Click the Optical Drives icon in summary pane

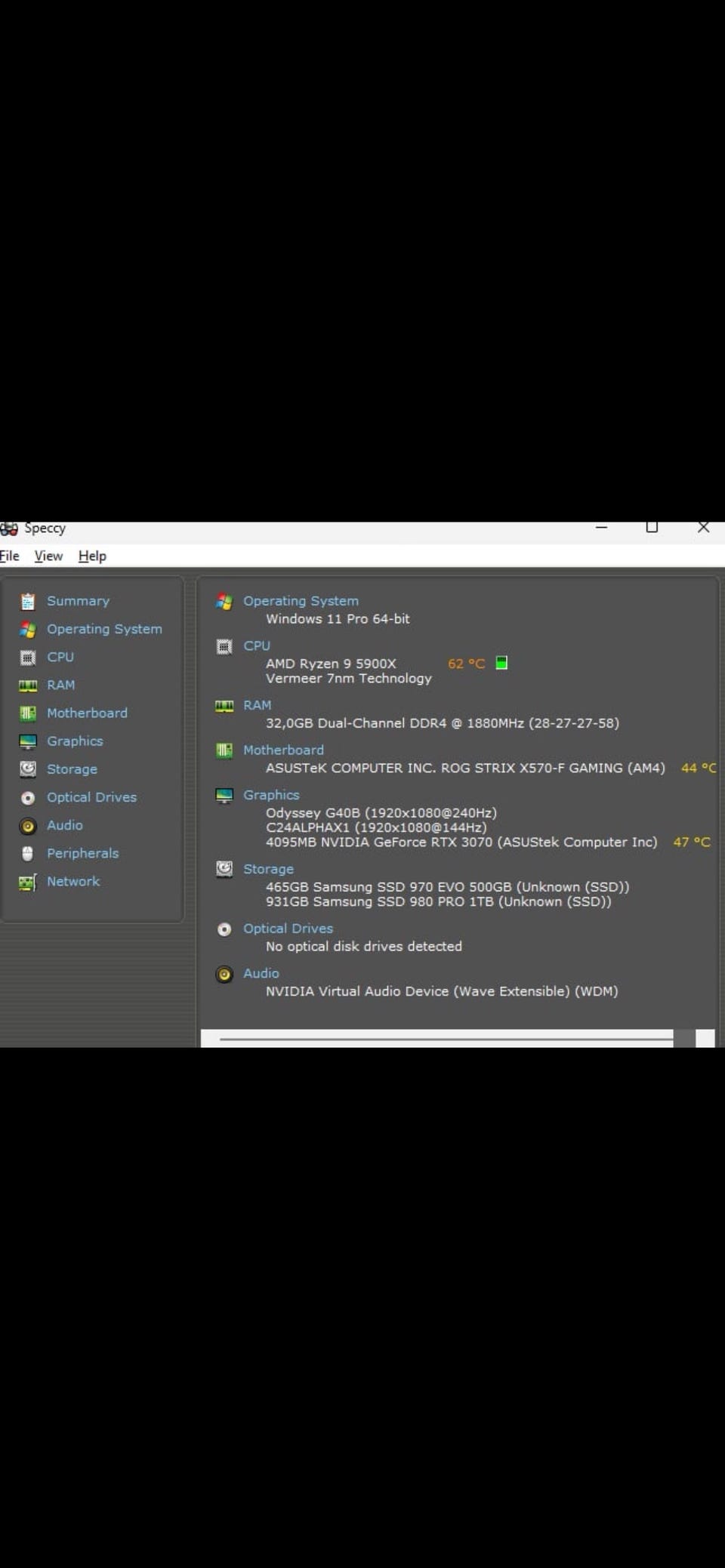(x=224, y=929)
